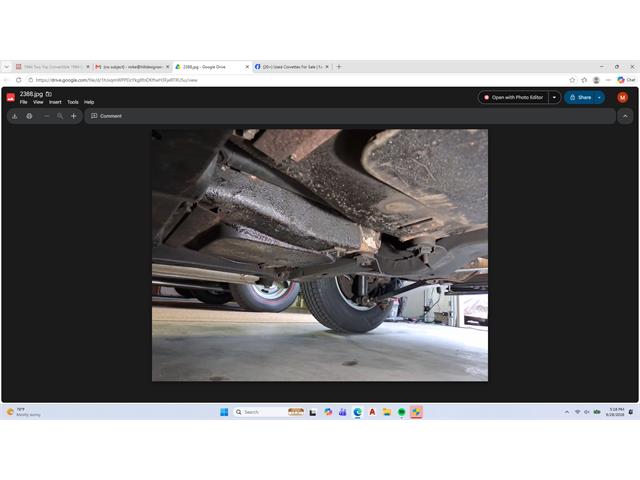The image size is (640, 480).
Task: Expand the Open with dropdown arrow
Action: 554,98
